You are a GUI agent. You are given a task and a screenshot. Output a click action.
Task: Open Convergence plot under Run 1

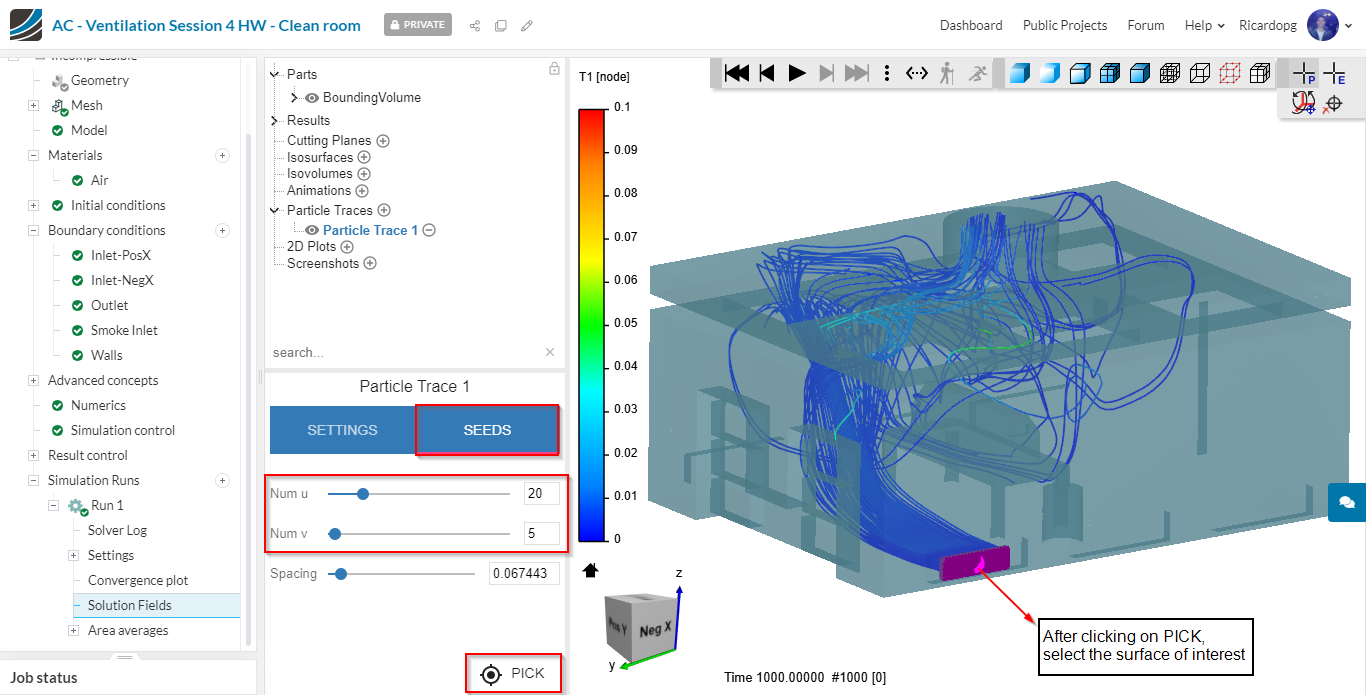[138, 580]
